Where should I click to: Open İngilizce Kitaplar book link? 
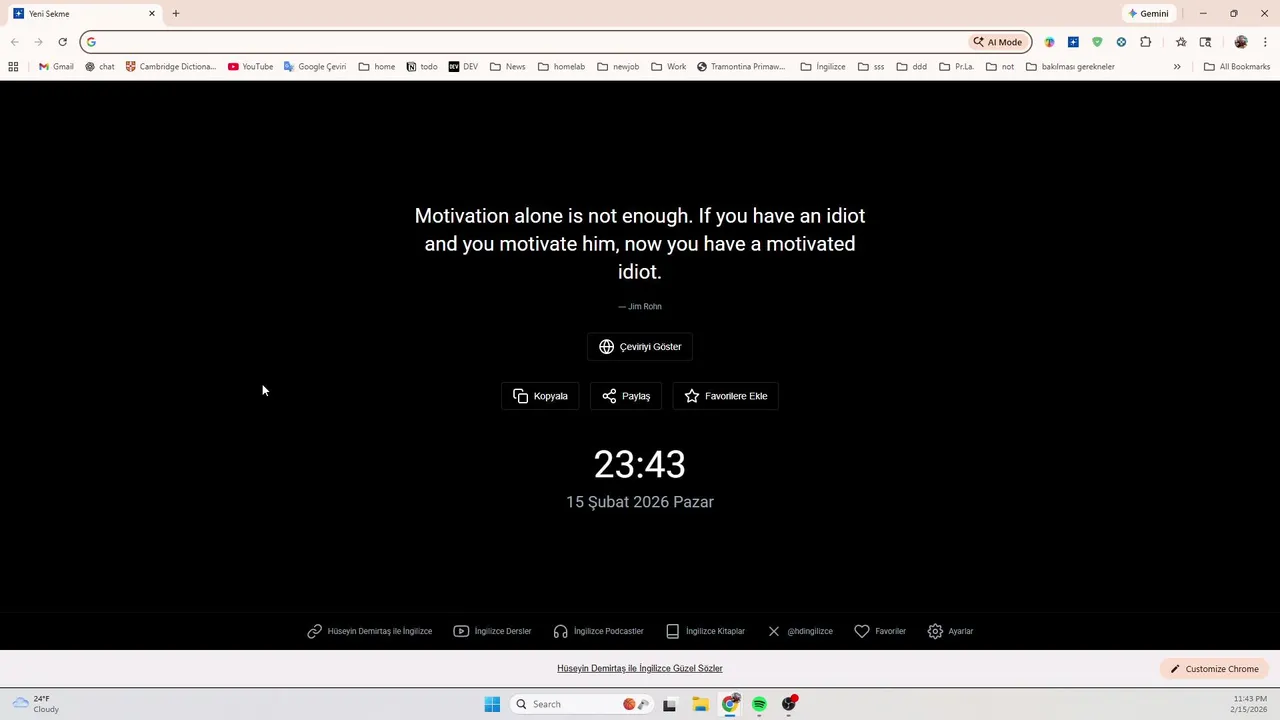click(705, 631)
